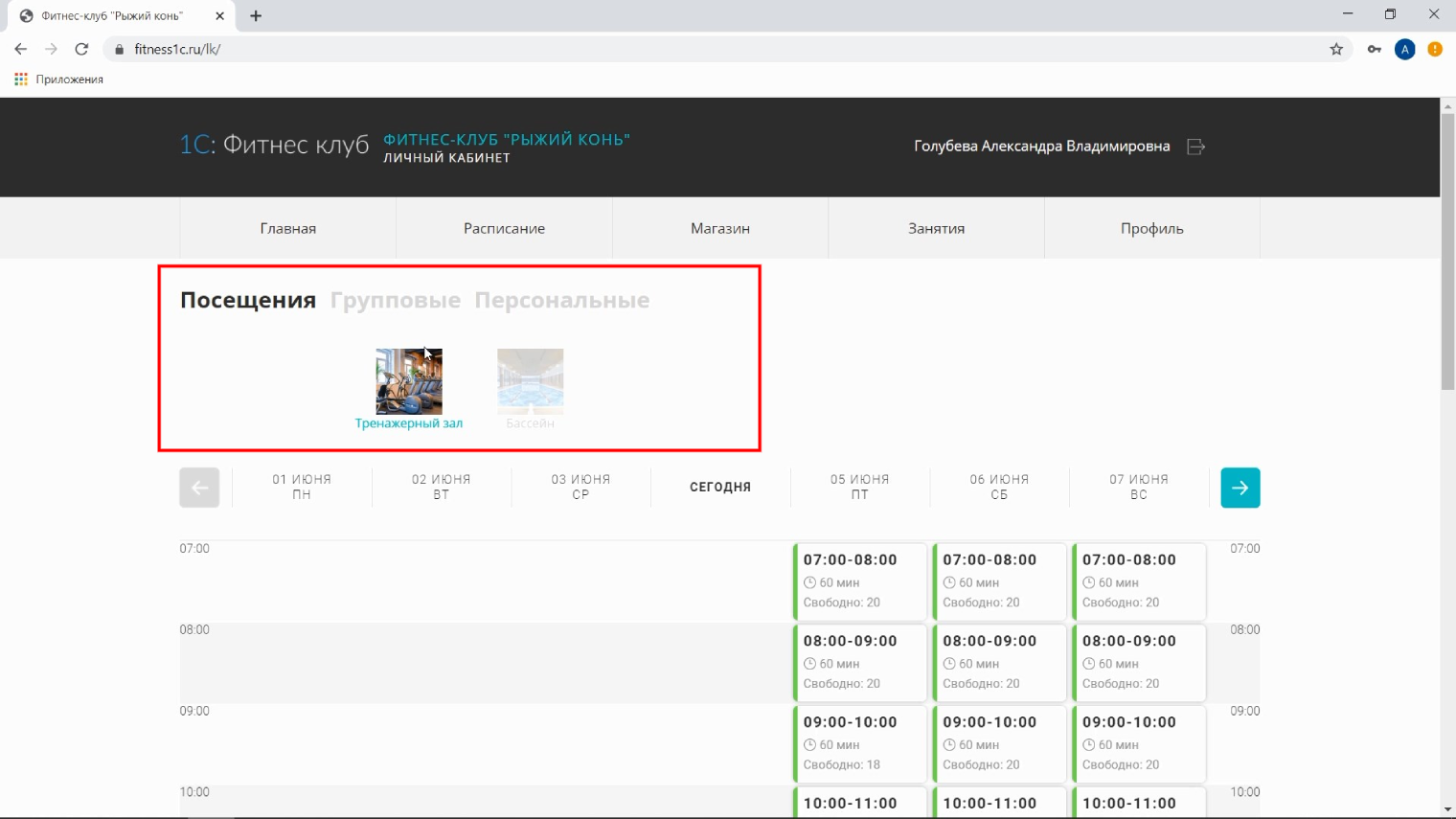Open the 10:00-11:00 slot on 06 июня
Screen dimensions: 1456x819
coord(999,803)
